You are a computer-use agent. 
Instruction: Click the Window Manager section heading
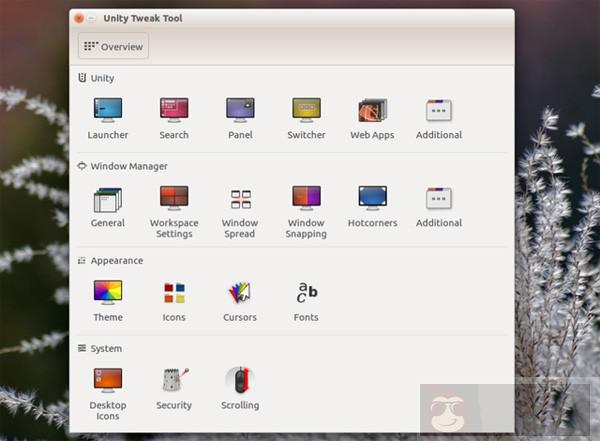coord(123,166)
